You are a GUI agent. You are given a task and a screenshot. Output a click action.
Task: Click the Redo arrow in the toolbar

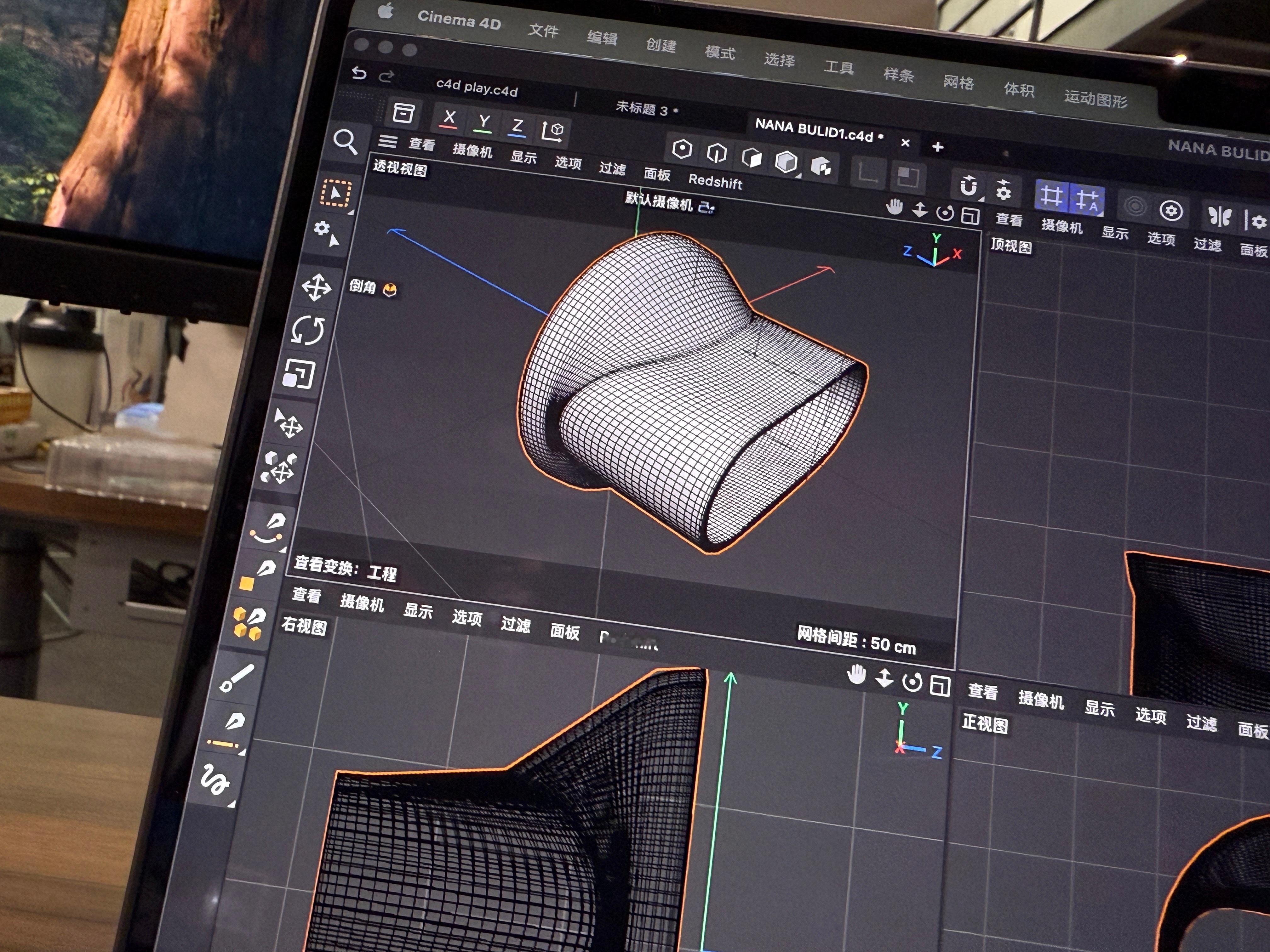tap(387, 76)
